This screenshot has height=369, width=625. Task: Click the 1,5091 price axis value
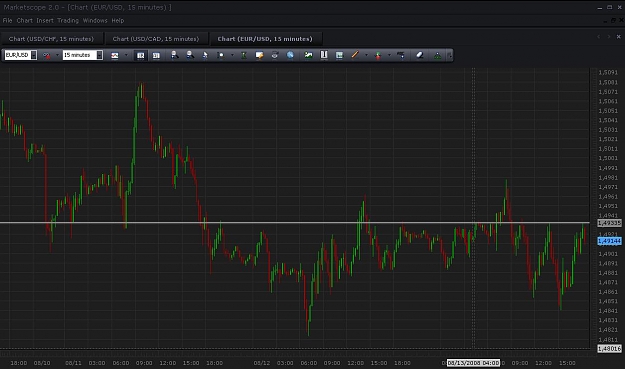[x=608, y=73]
